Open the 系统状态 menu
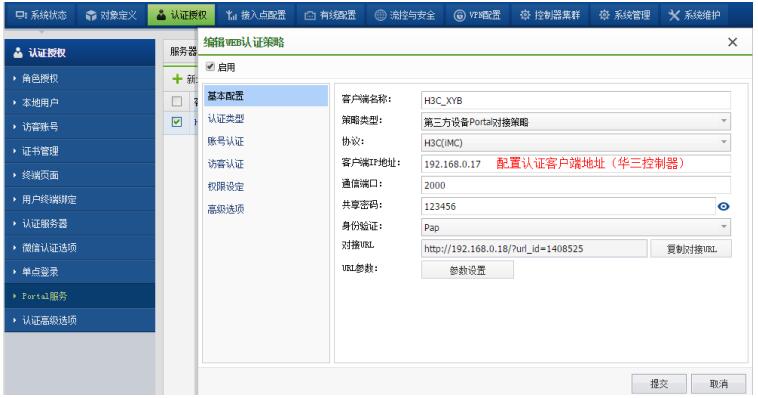758x398 pixels. pos(41,15)
